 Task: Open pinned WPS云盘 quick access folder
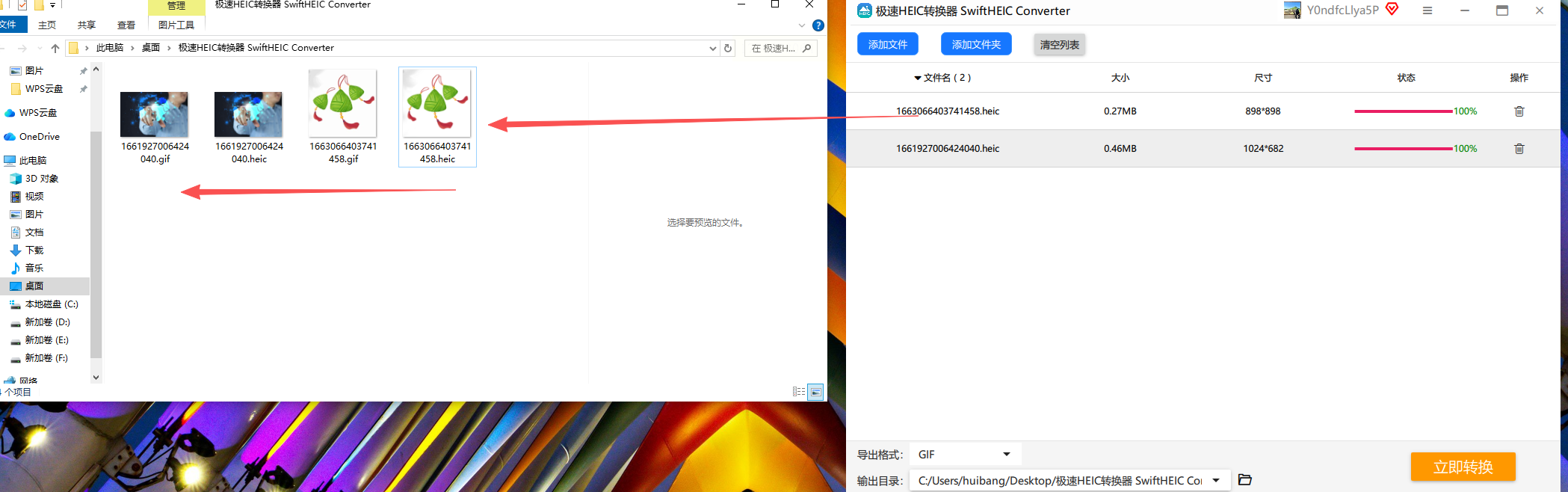37,89
